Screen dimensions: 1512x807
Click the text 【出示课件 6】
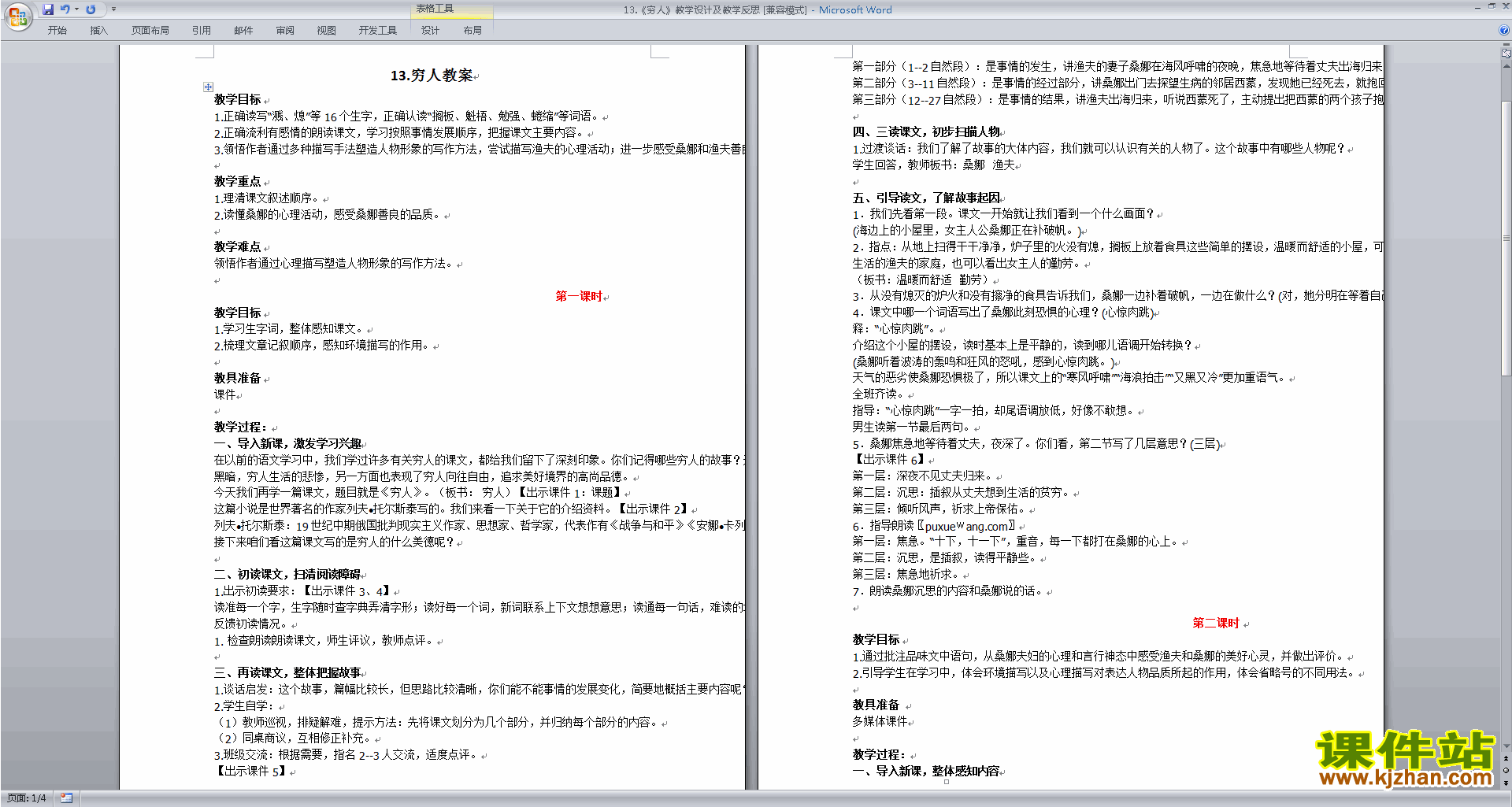tap(888, 460)
